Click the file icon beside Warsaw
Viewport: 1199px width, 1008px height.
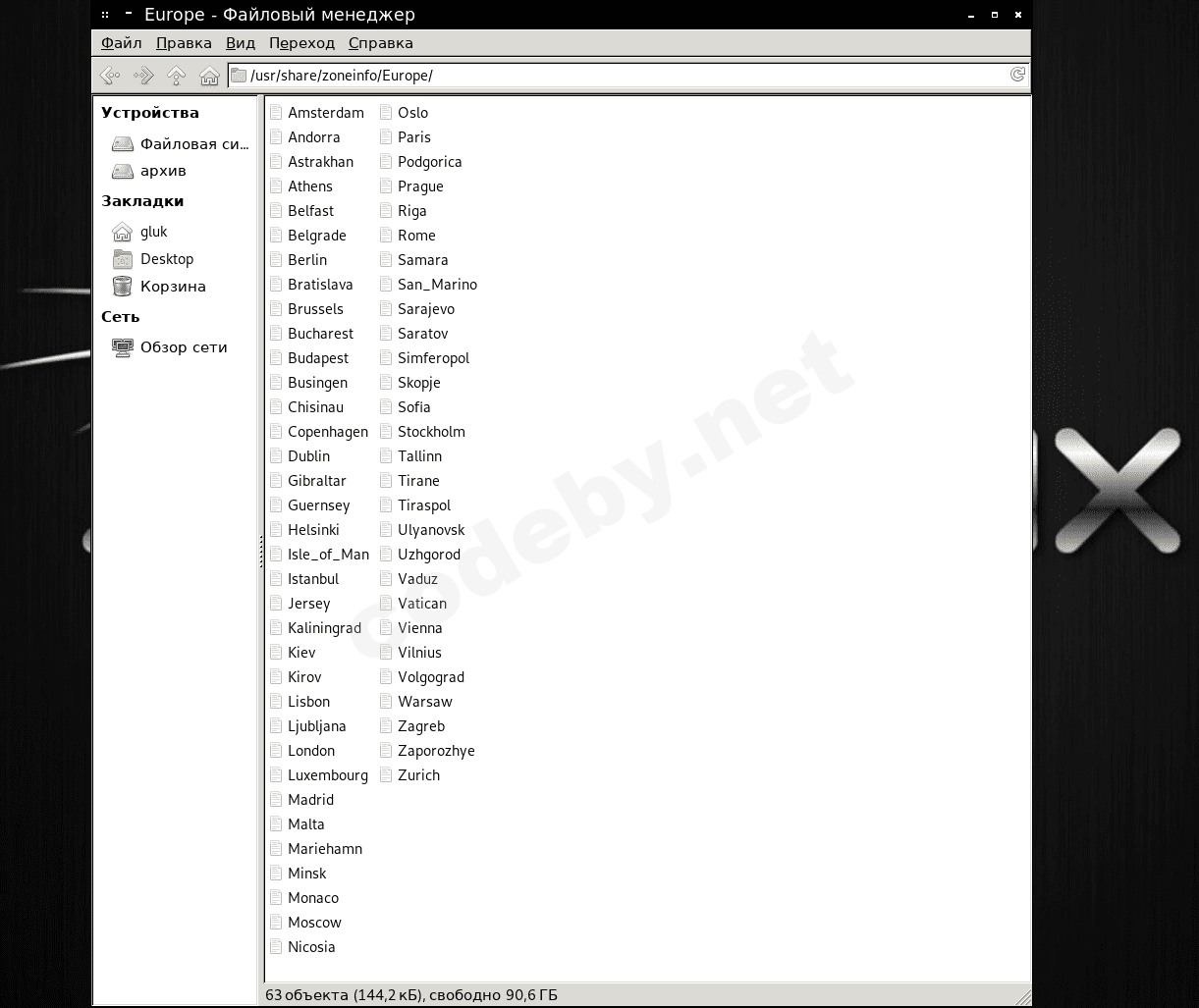(386, 702)
